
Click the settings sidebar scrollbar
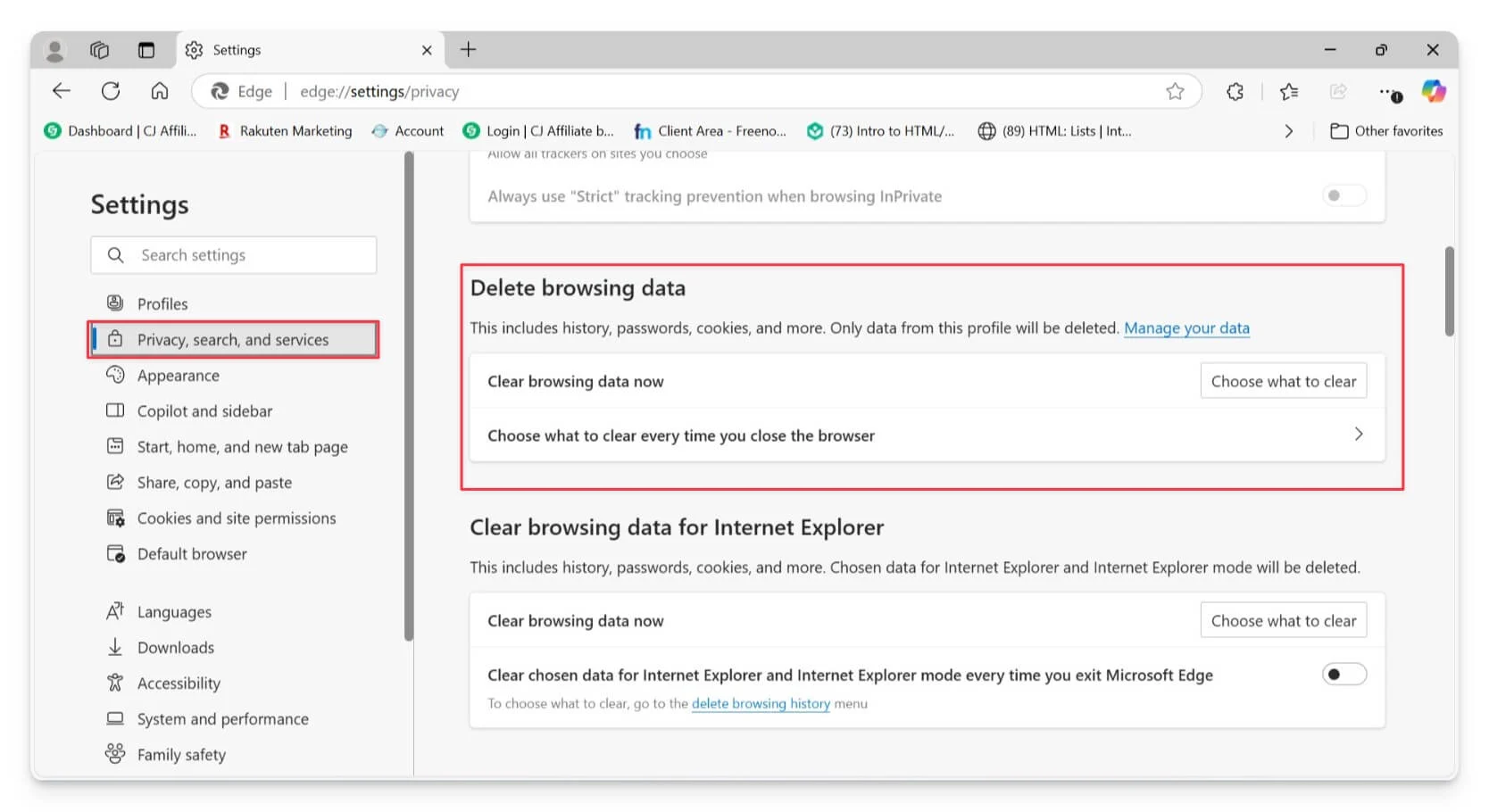click(x=409, y=396)
